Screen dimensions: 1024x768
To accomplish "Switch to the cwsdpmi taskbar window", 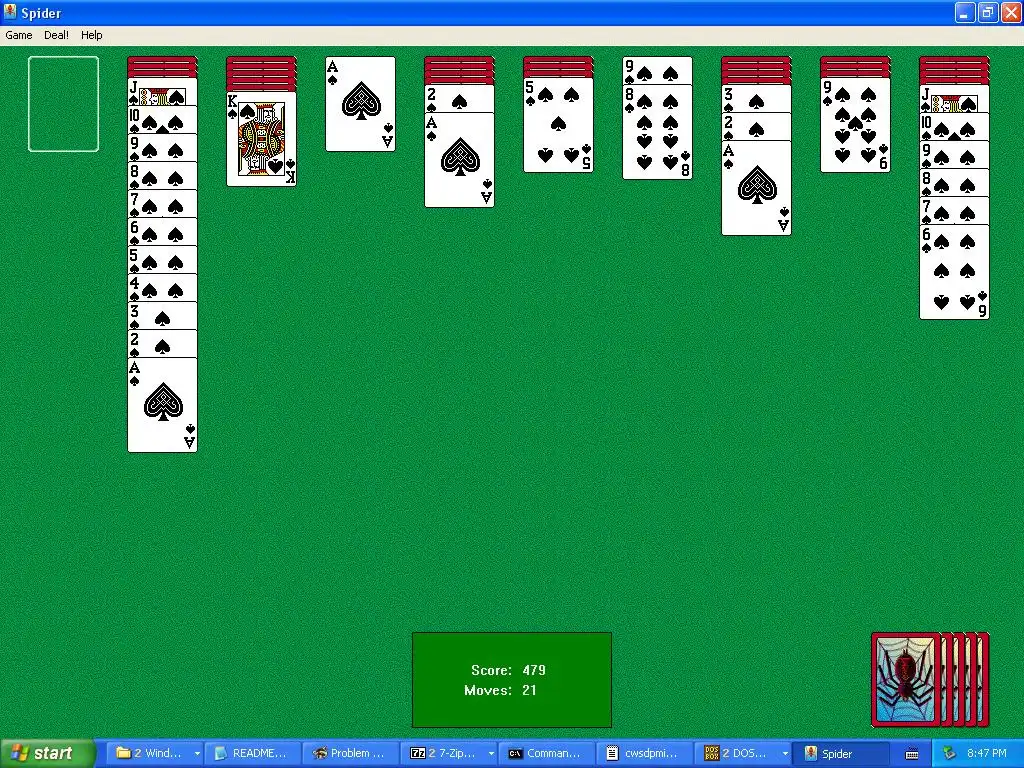I will [645, 754].
